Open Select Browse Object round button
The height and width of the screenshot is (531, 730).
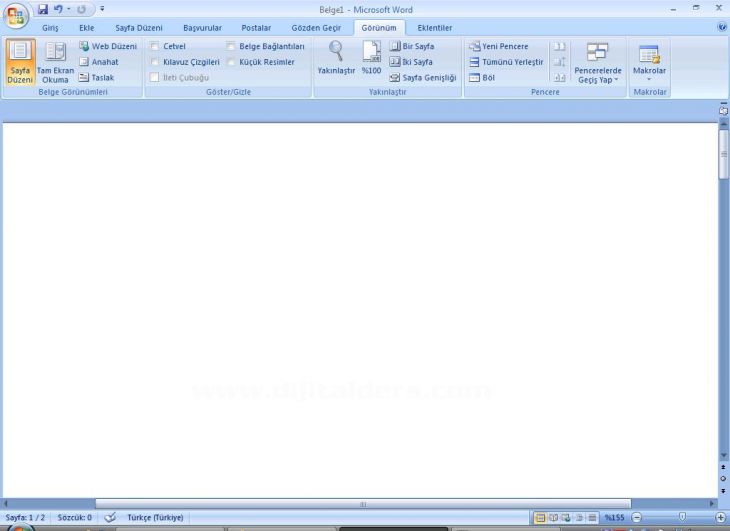723,478
